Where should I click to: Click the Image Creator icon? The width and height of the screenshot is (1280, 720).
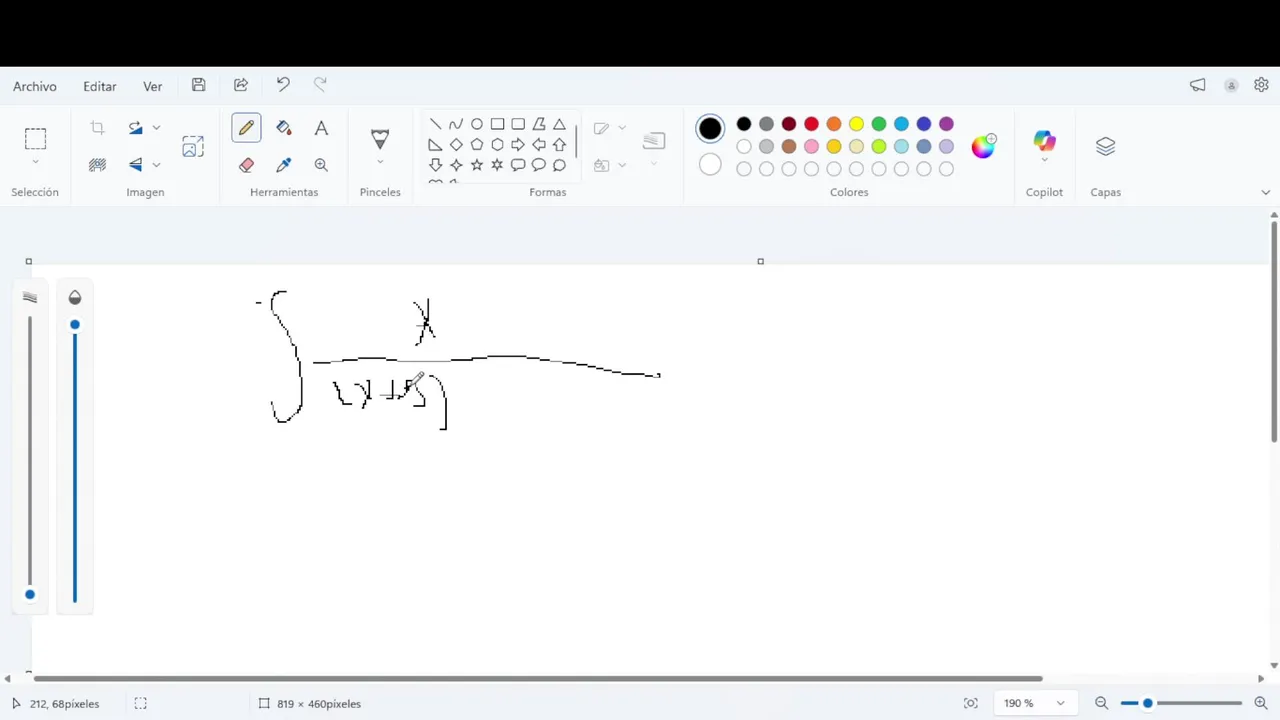coord(193,147)
